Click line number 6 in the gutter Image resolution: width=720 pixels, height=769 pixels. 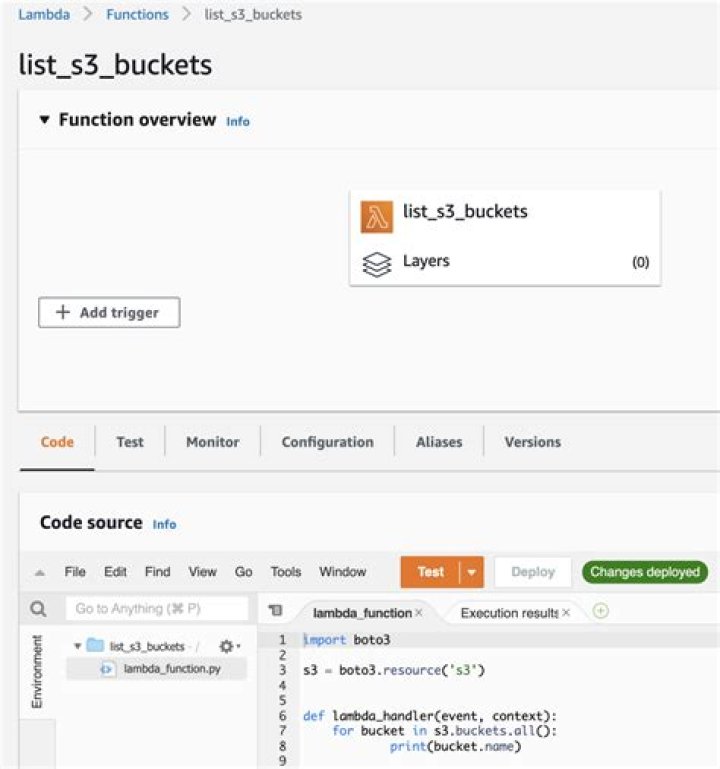point(283,716)
